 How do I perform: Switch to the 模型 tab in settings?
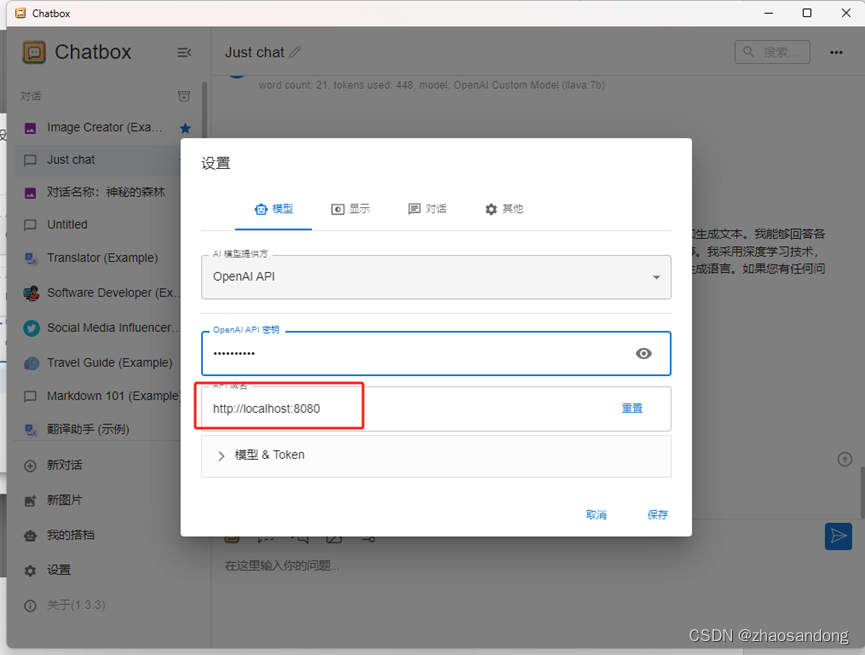point(274,209)
